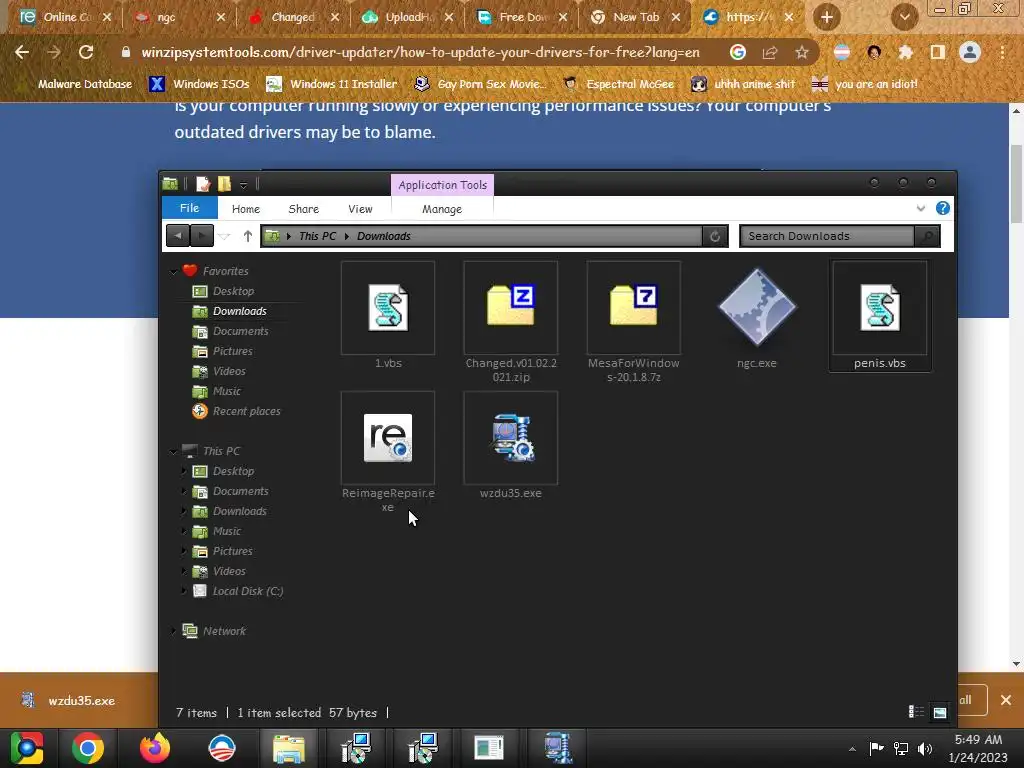Click This PC in breadcrumb path
Image resolution: width=1024 pixels, height=768 pixels.
click(x=317, y=236)
